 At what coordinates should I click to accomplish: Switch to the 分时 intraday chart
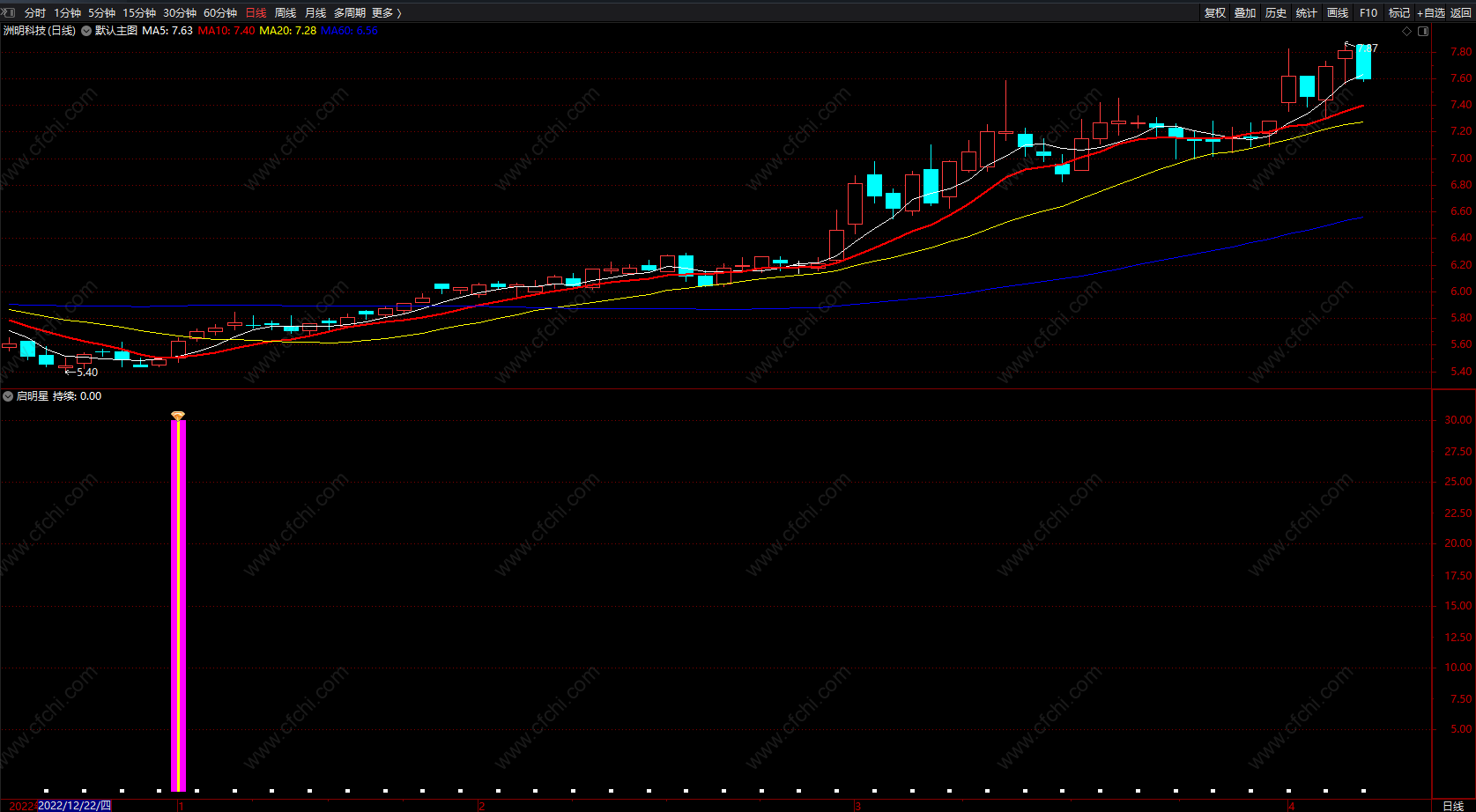35,13
